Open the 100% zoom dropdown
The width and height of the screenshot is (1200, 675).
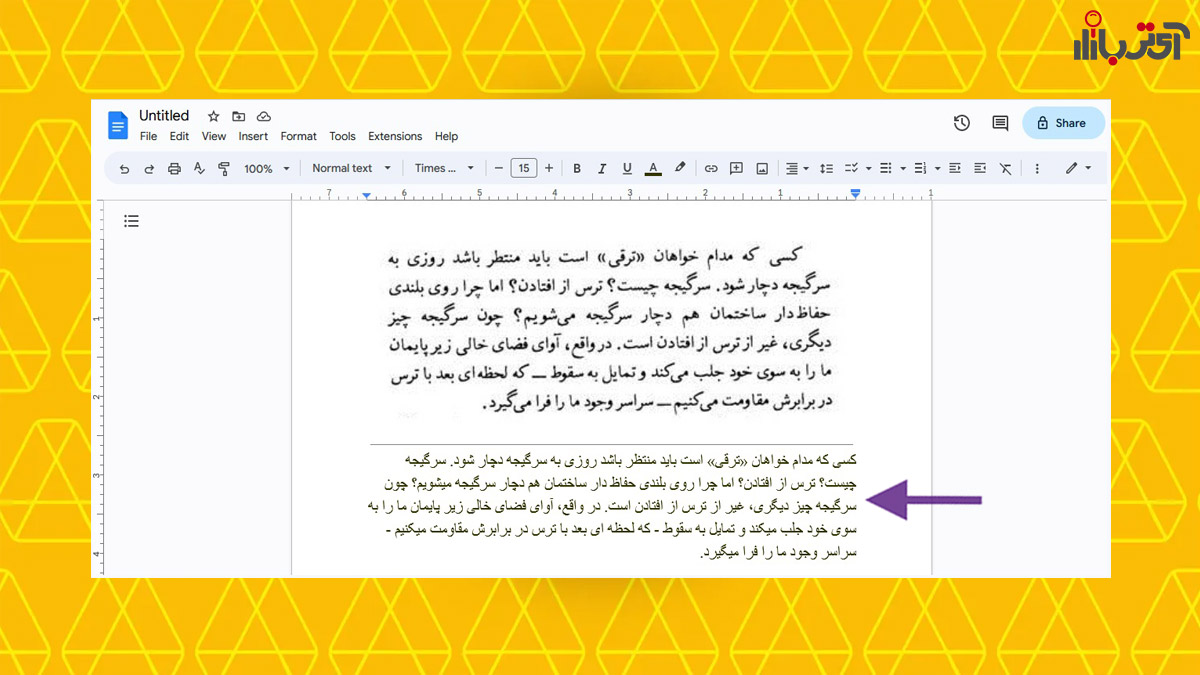[266, 168]
